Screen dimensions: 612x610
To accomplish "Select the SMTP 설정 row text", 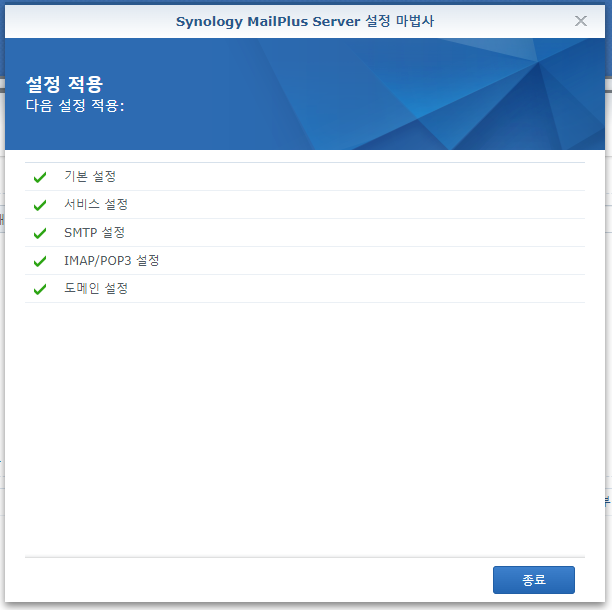I will (94, 233).
